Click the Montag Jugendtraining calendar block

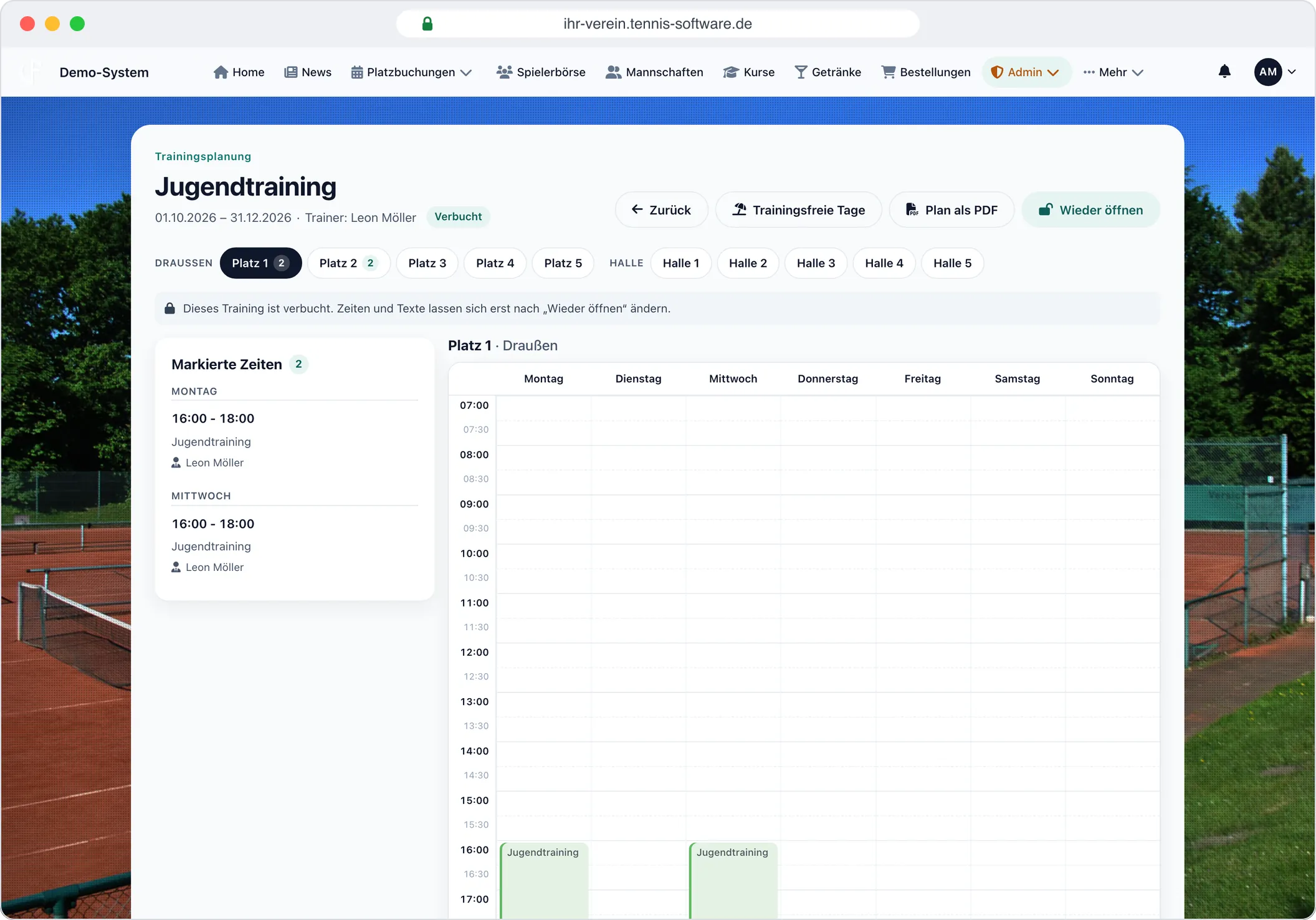click(544, 880)
